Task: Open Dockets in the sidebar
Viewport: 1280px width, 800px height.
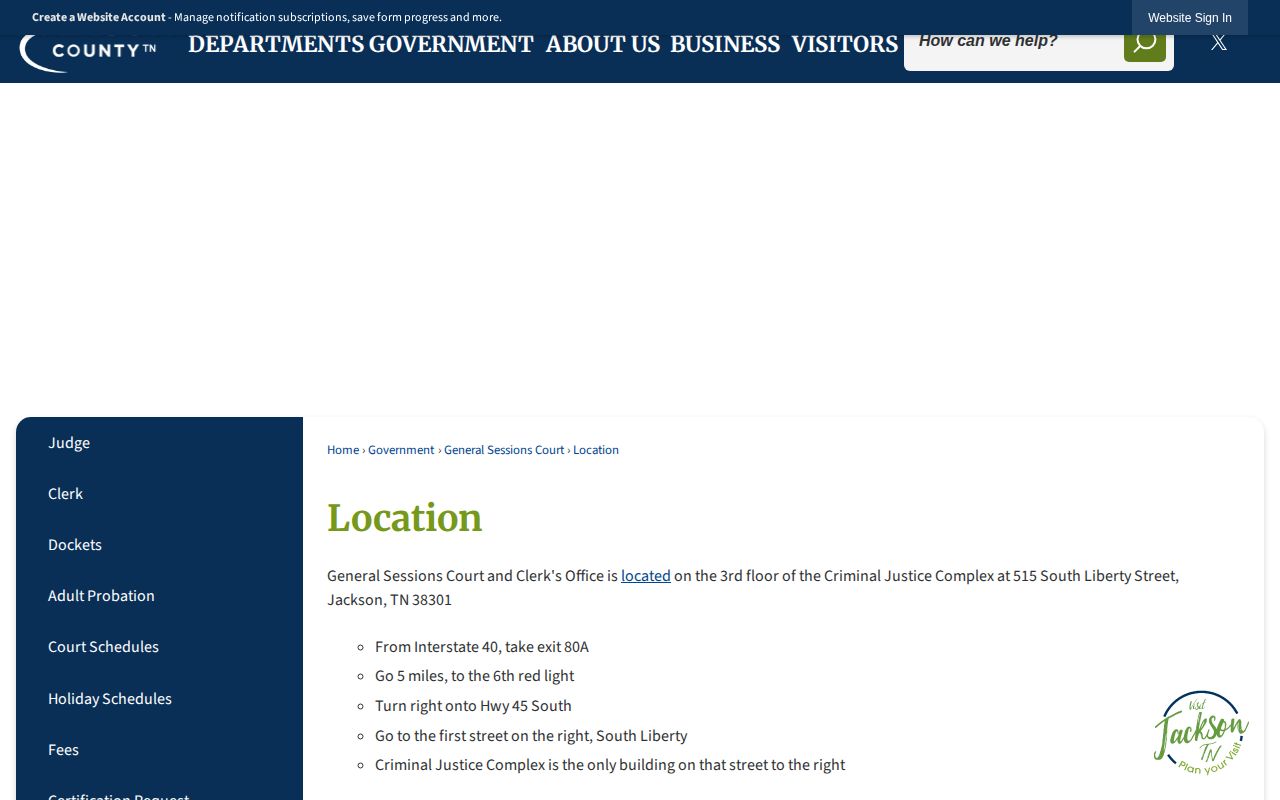Action: tap(75, 545)
